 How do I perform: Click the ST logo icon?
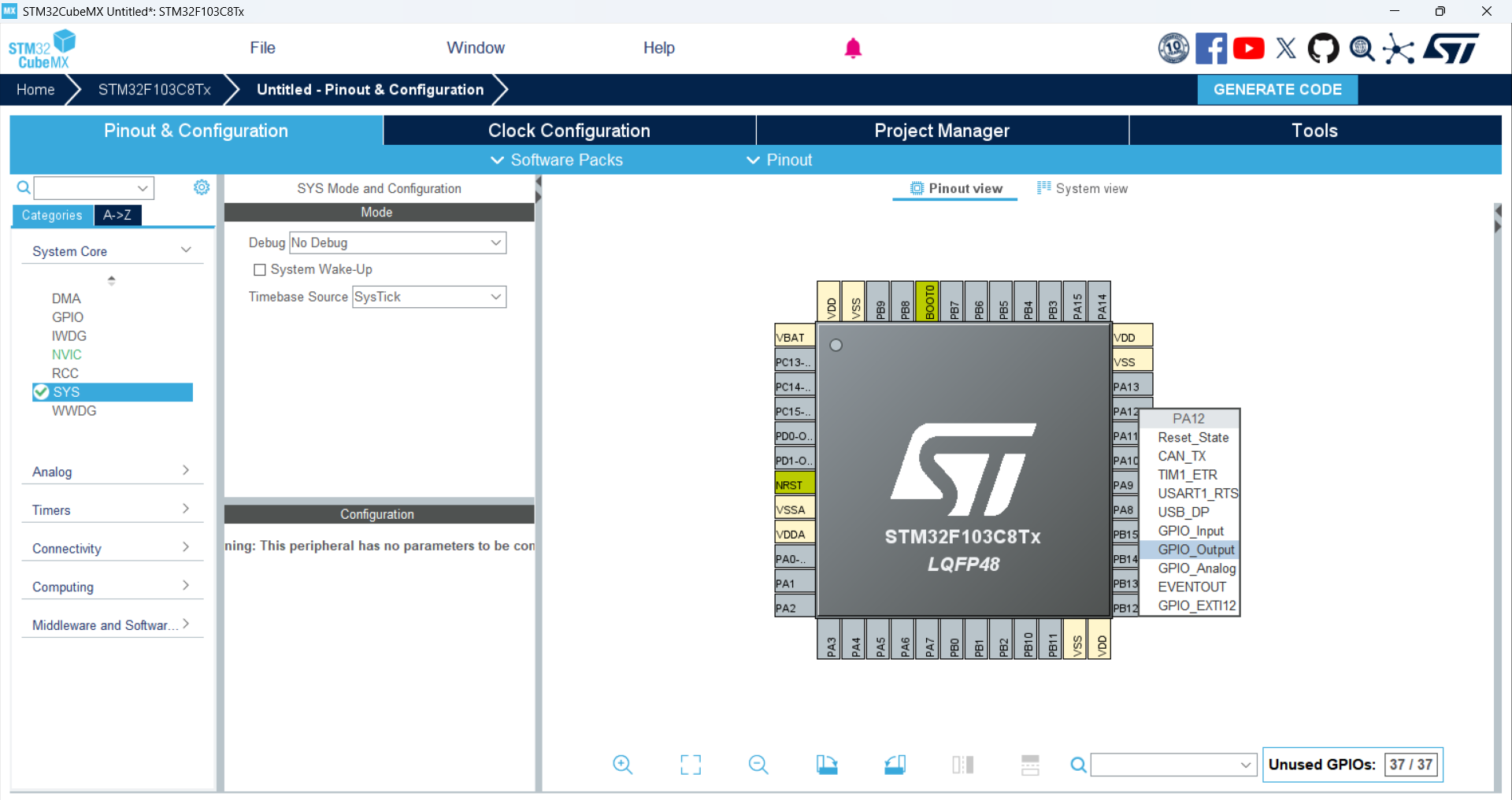point(1451,48)
